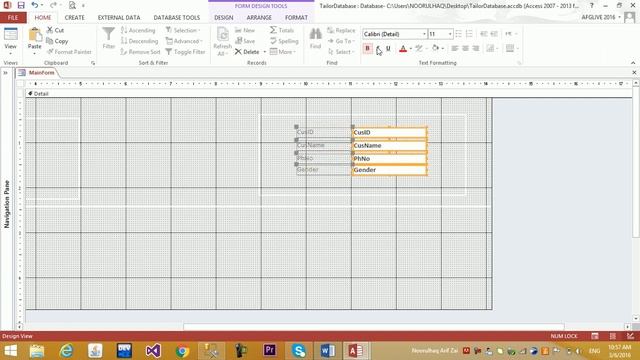640x360 pixels.
Task: Switch to the CREATE ribbon tab
Action: 74,18
